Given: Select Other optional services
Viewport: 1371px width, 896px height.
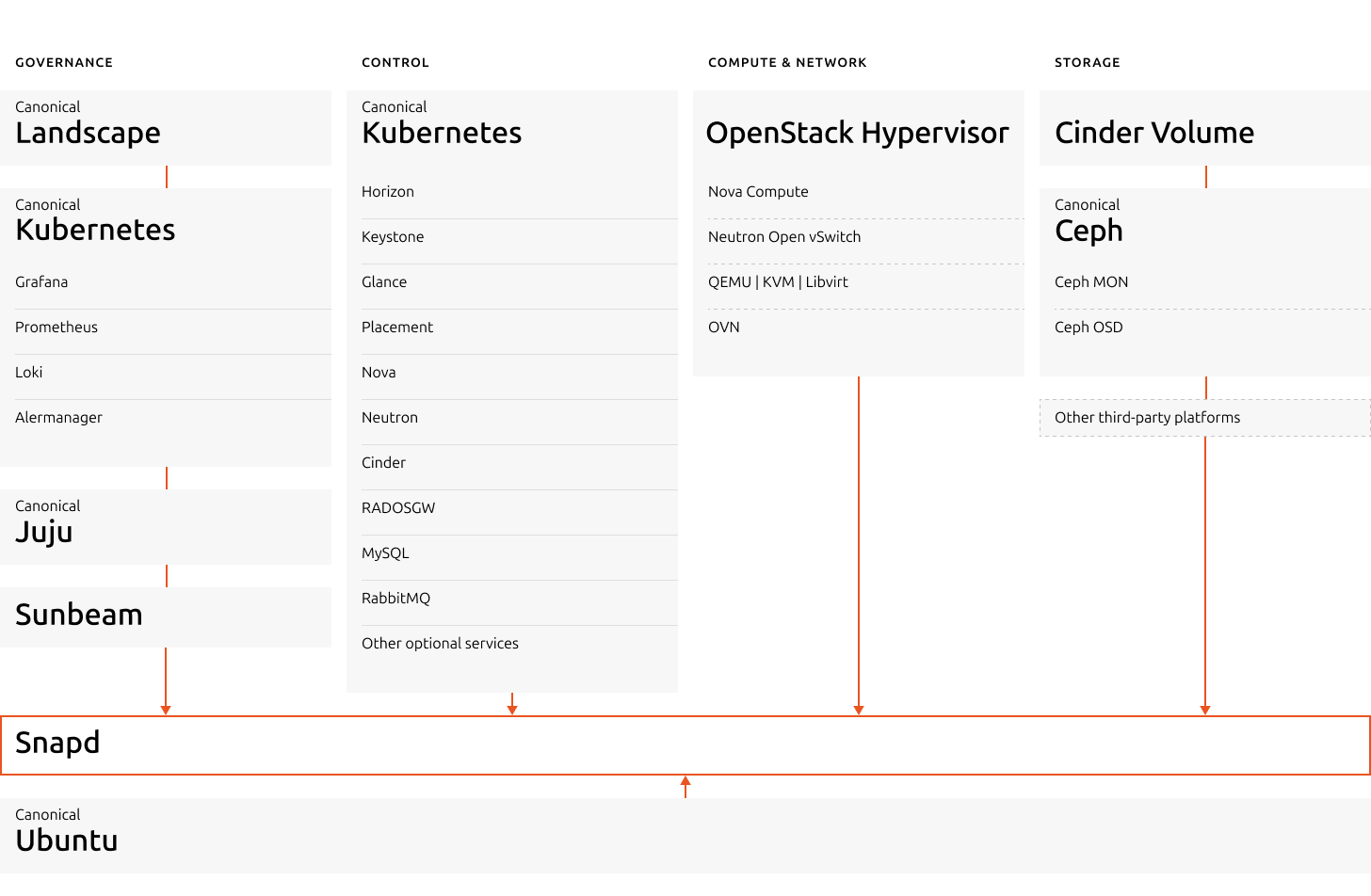Looking at the screenshot, I should (440, 644).
